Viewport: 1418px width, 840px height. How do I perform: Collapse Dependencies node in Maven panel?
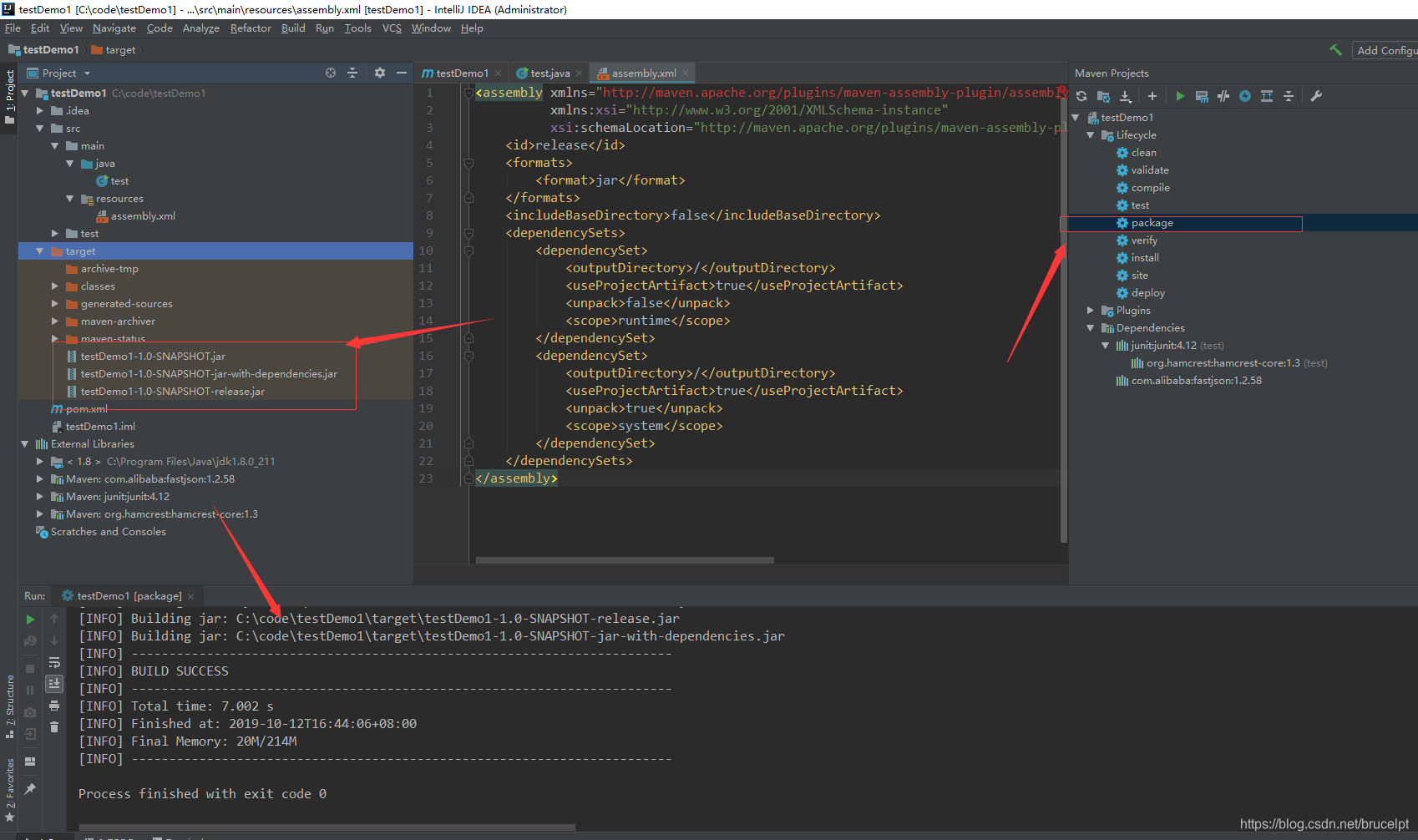1091,328
